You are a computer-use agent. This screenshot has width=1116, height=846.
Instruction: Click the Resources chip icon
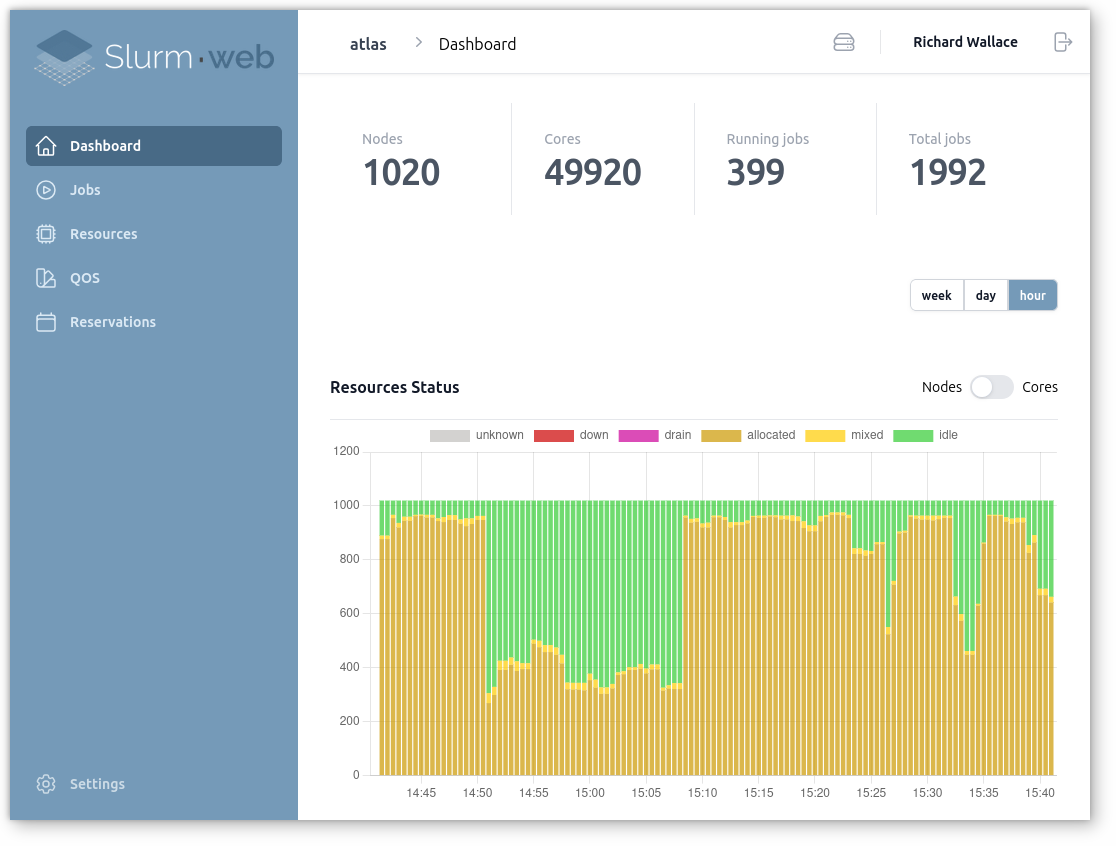pyautogui.click(x=46, y=234)
